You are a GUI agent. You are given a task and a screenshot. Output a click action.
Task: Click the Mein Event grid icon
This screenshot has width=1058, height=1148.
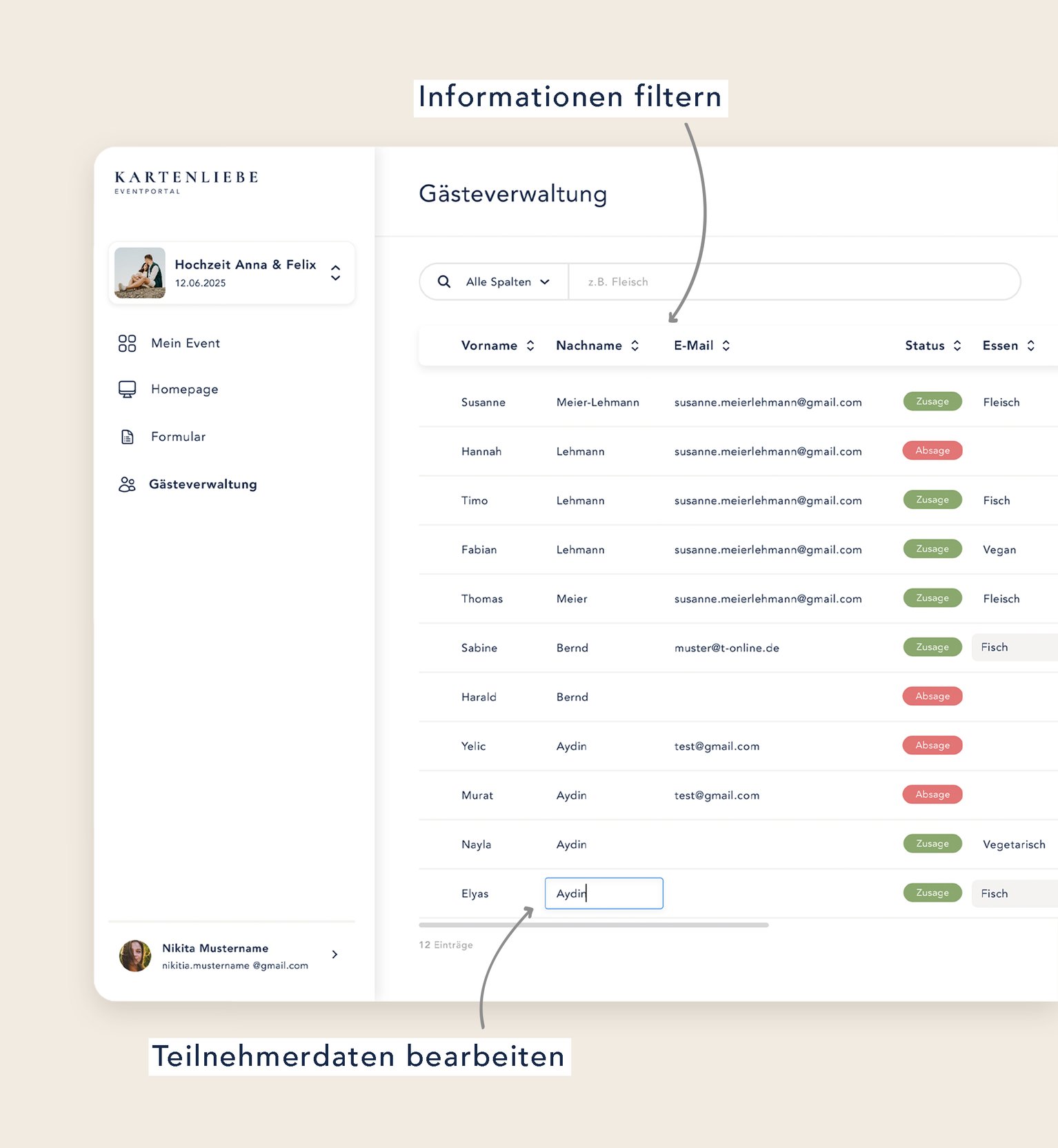[x=127, y=344]
